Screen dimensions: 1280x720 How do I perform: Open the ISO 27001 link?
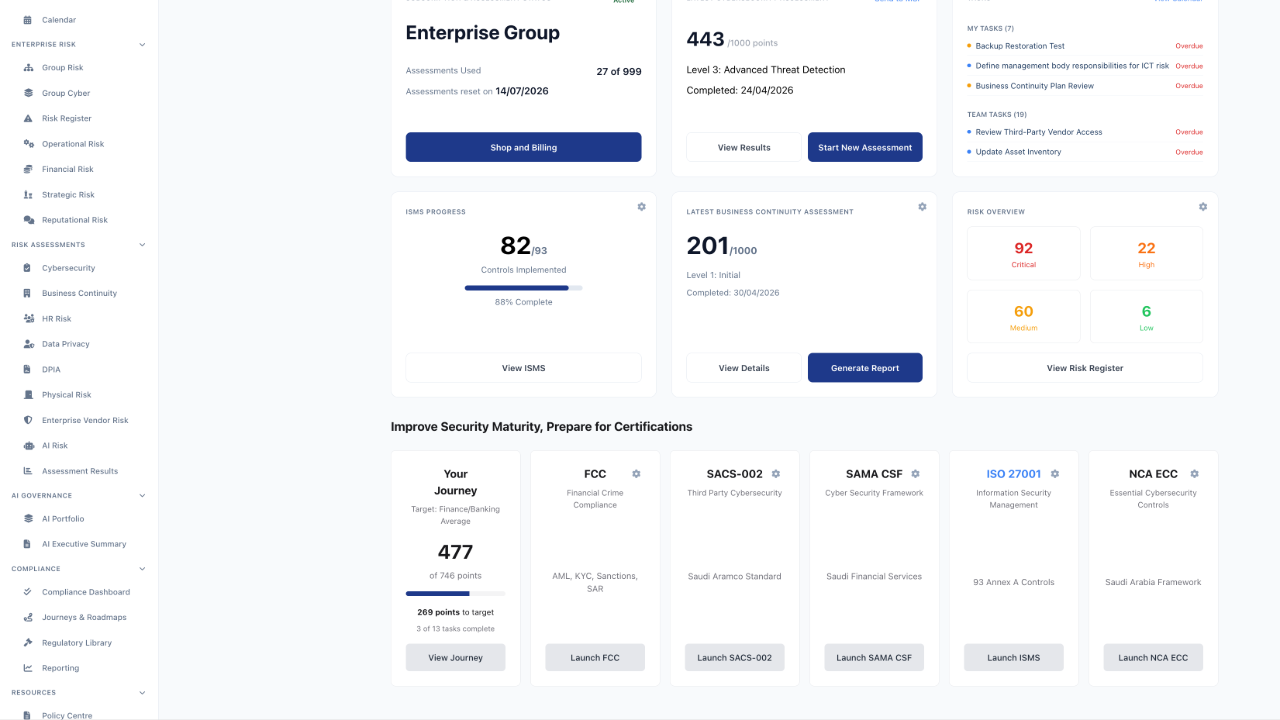(1014, 474)
